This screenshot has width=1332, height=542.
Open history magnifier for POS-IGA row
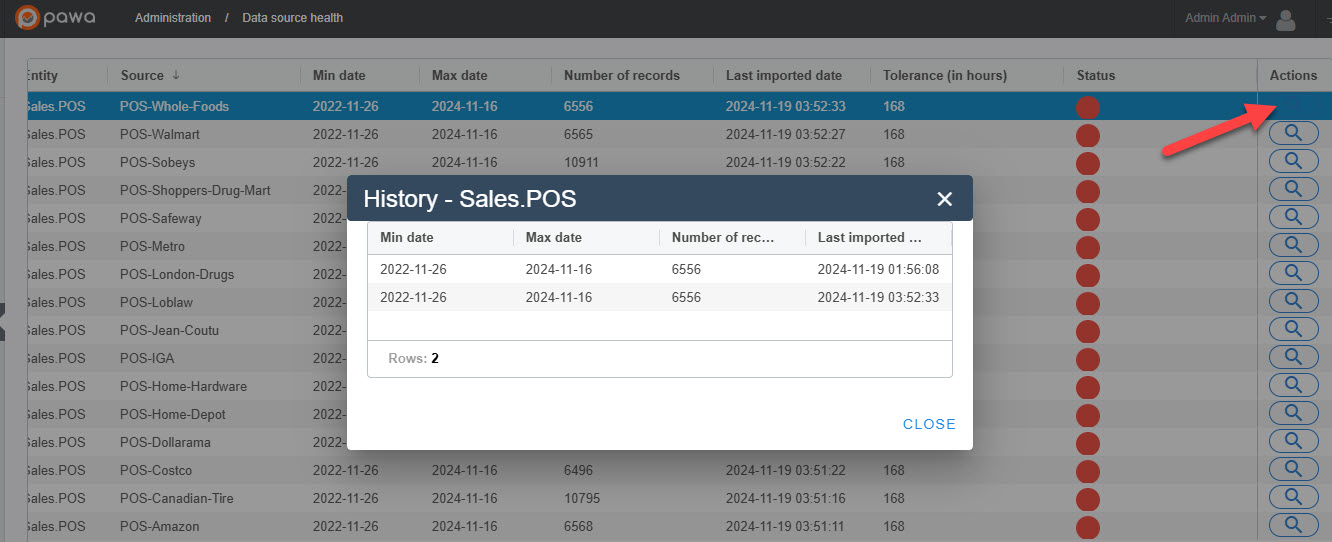click(x=1293, y=357)
